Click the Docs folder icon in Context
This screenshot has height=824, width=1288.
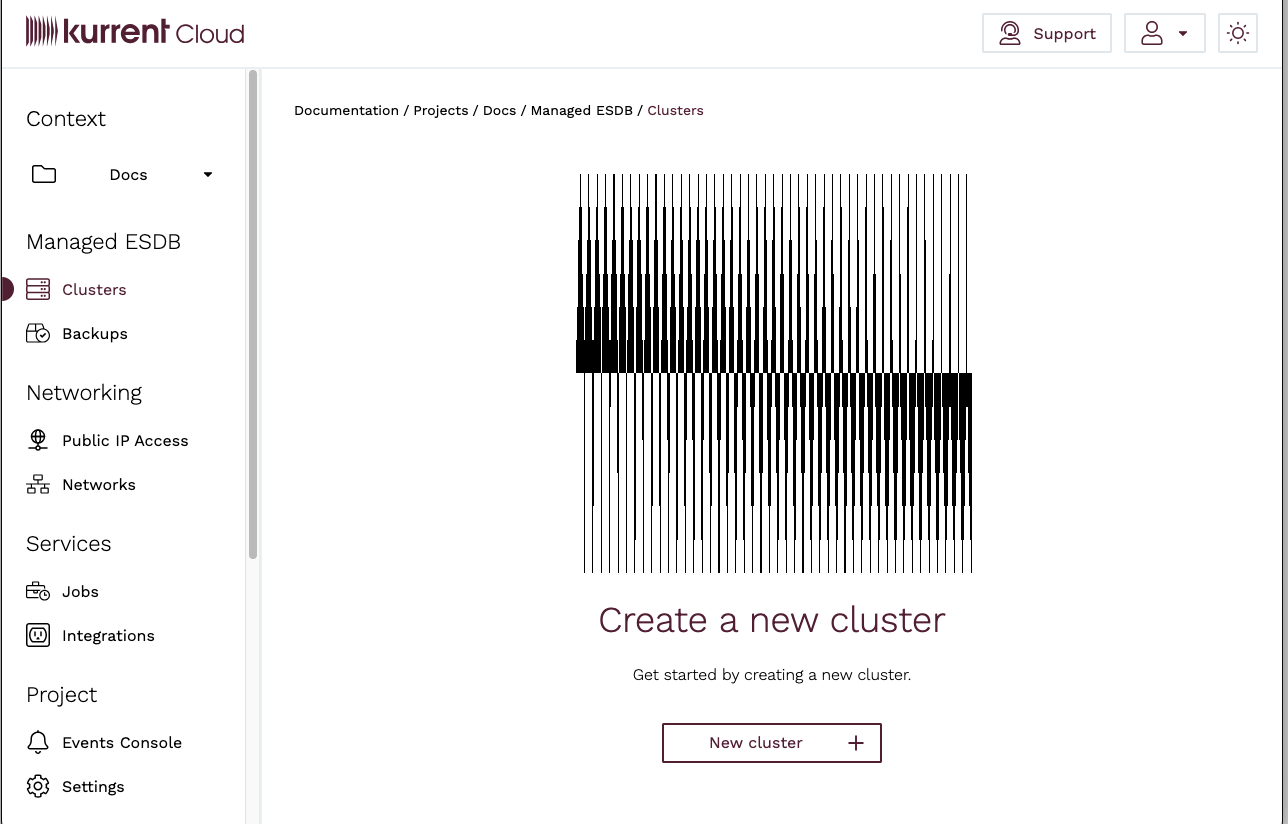coord(44,175)
